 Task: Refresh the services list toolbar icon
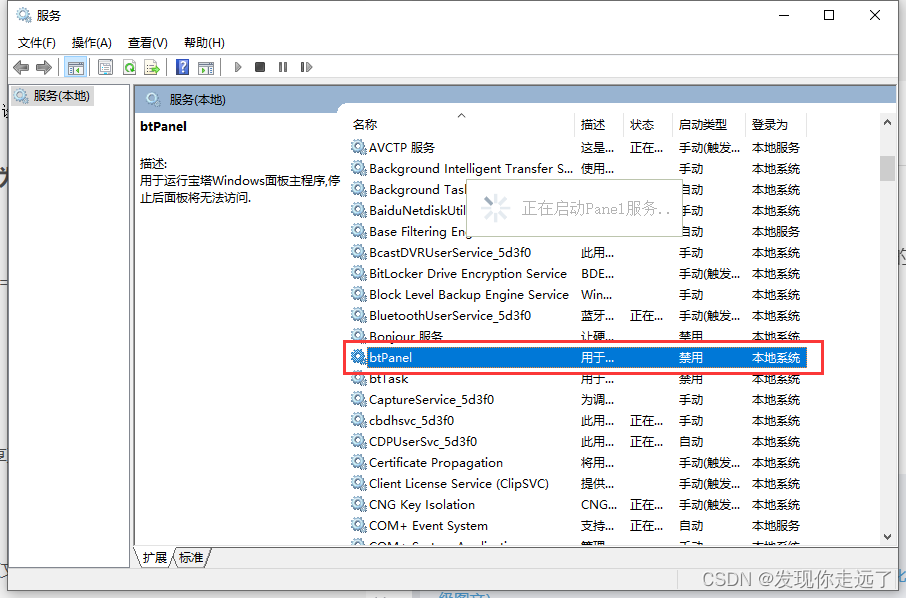tap(129, 68)
